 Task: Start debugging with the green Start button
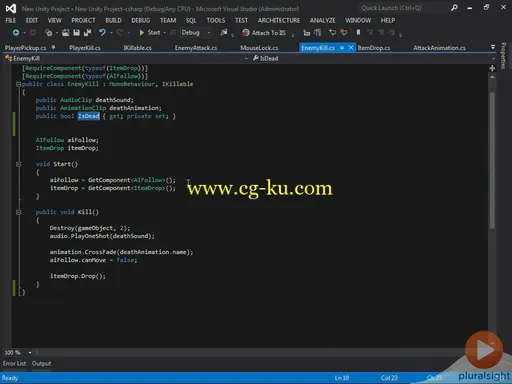150,33
